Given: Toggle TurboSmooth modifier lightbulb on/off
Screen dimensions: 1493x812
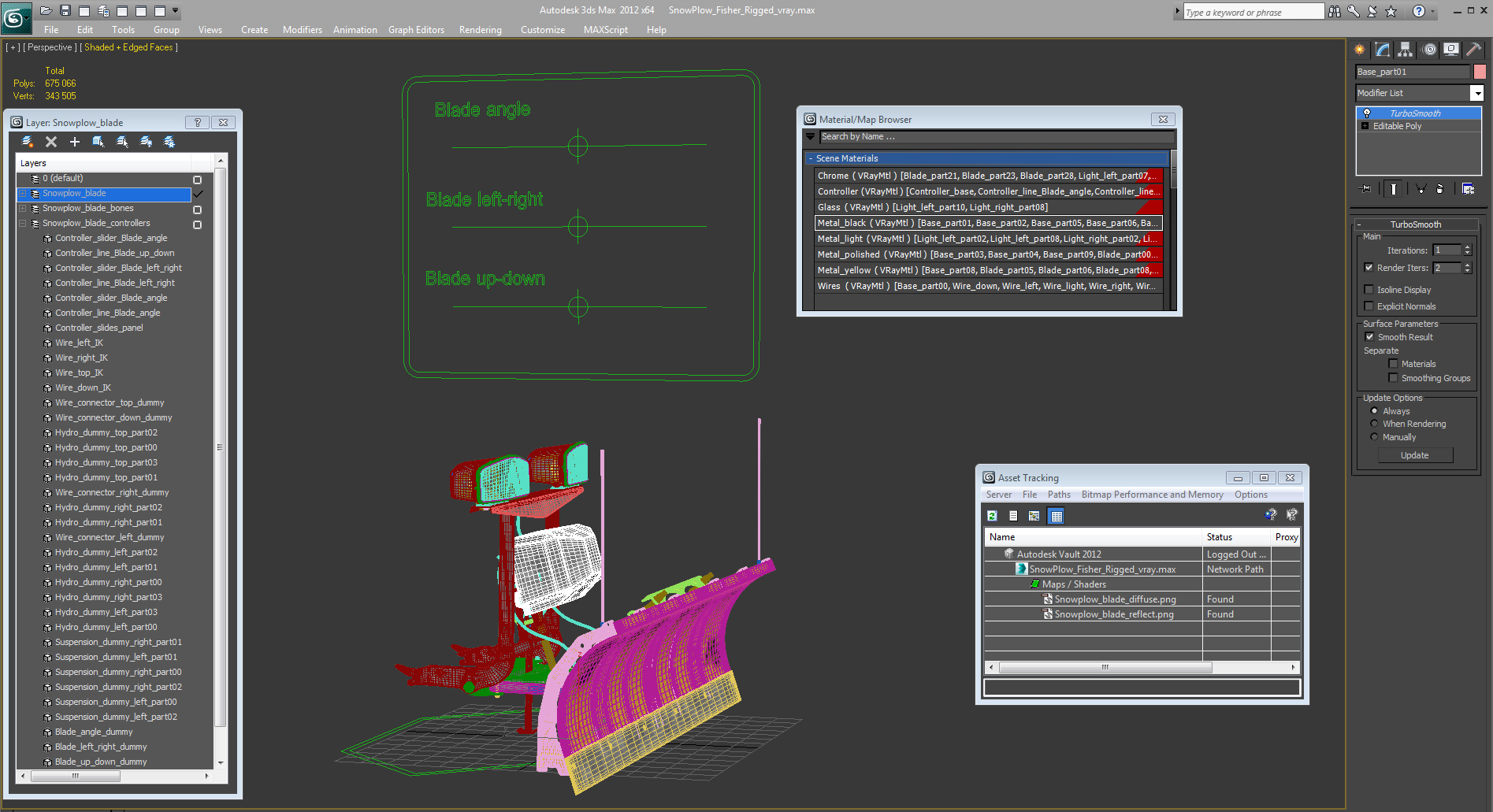Looking at the screenshot, I should (x=1367, y=113).
